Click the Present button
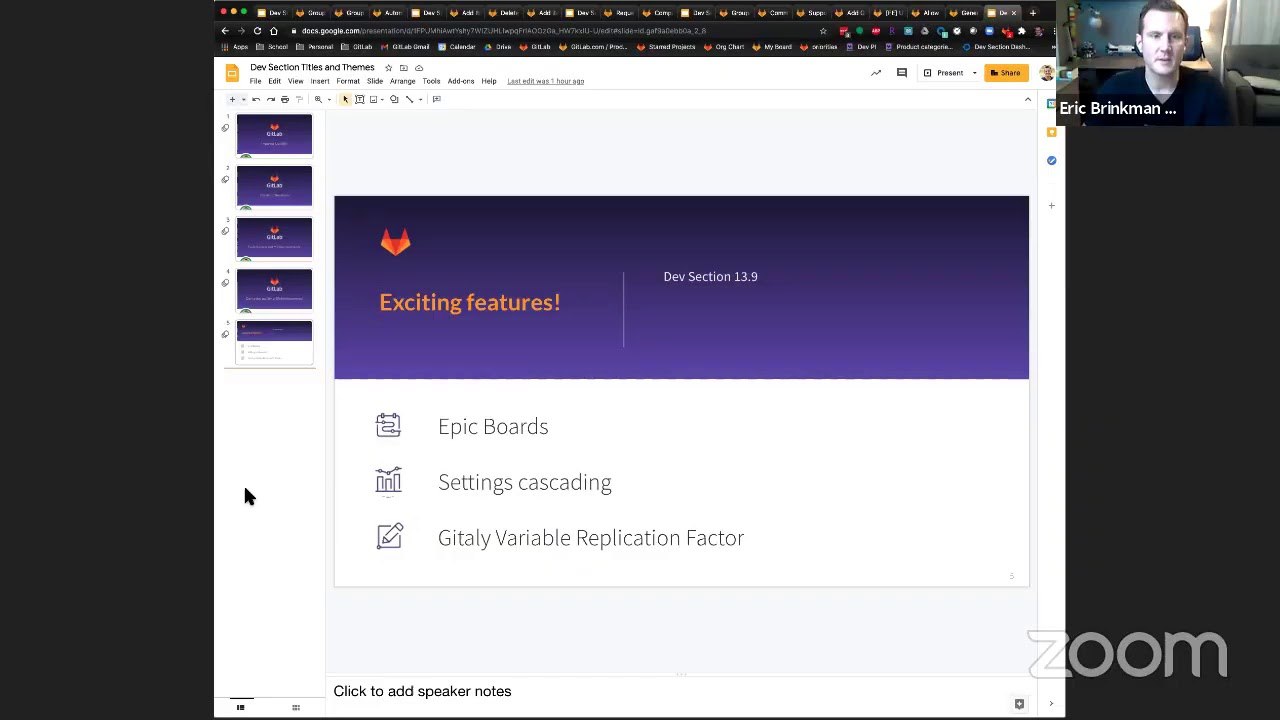 coord(943,73)
